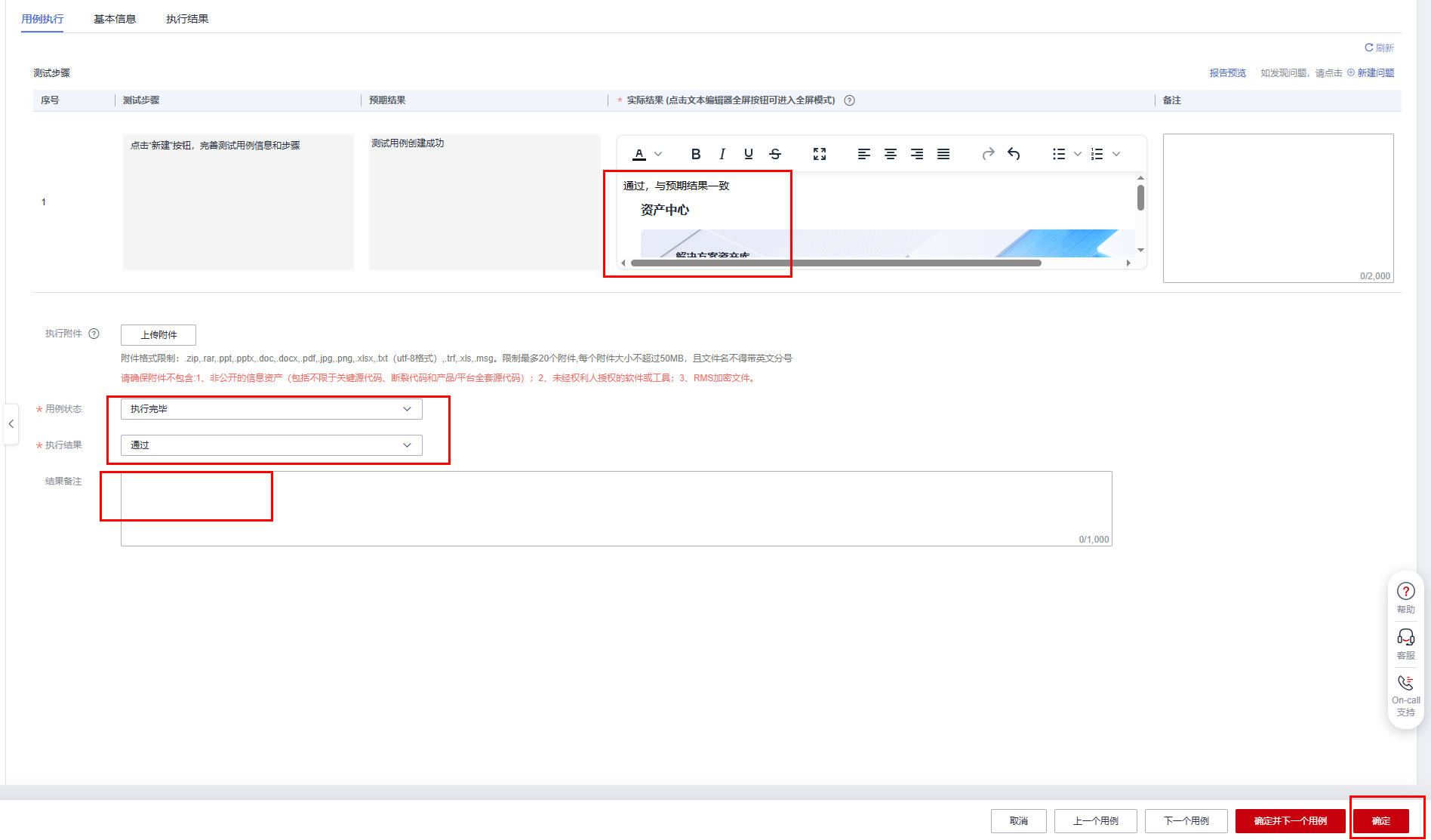
Task: Expand numbered list style dropdown
Action: (1116, 154)
